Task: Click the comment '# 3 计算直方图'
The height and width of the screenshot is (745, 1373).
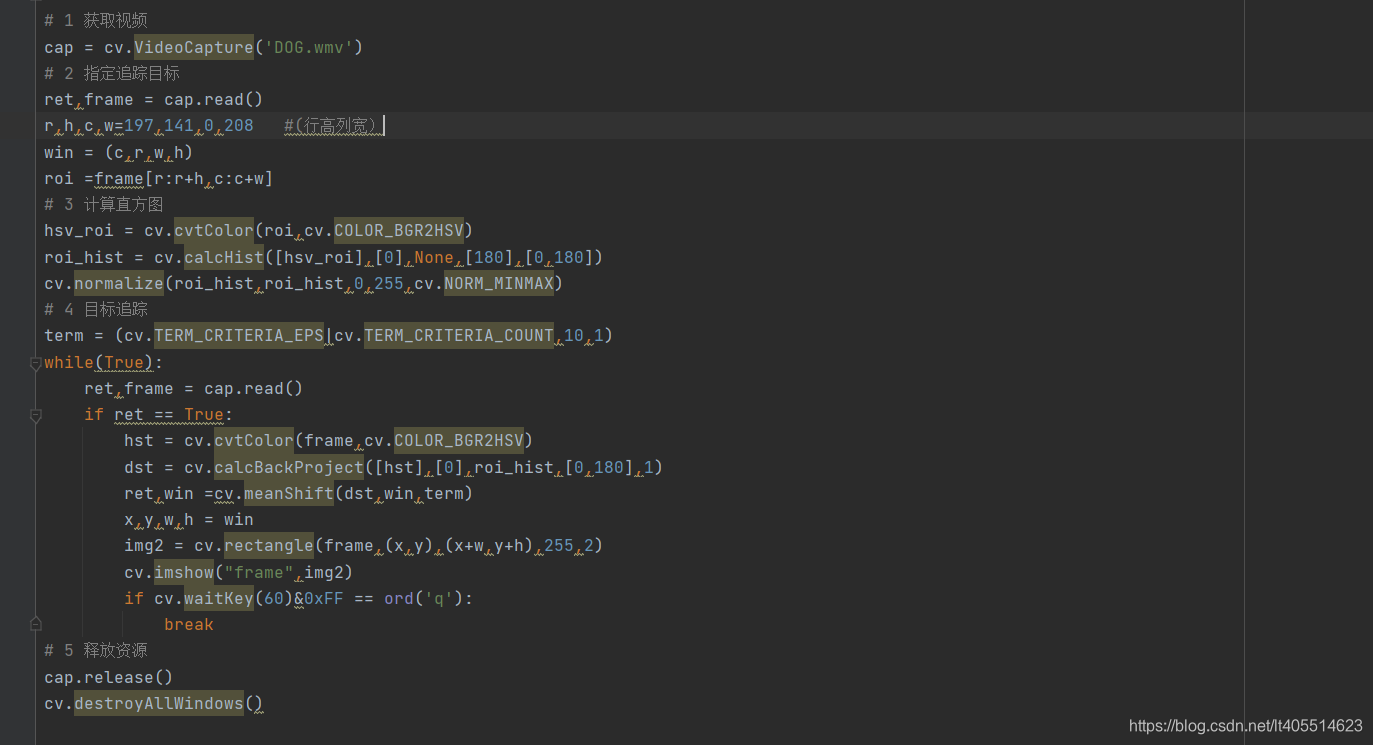Action: coord(104,204)
